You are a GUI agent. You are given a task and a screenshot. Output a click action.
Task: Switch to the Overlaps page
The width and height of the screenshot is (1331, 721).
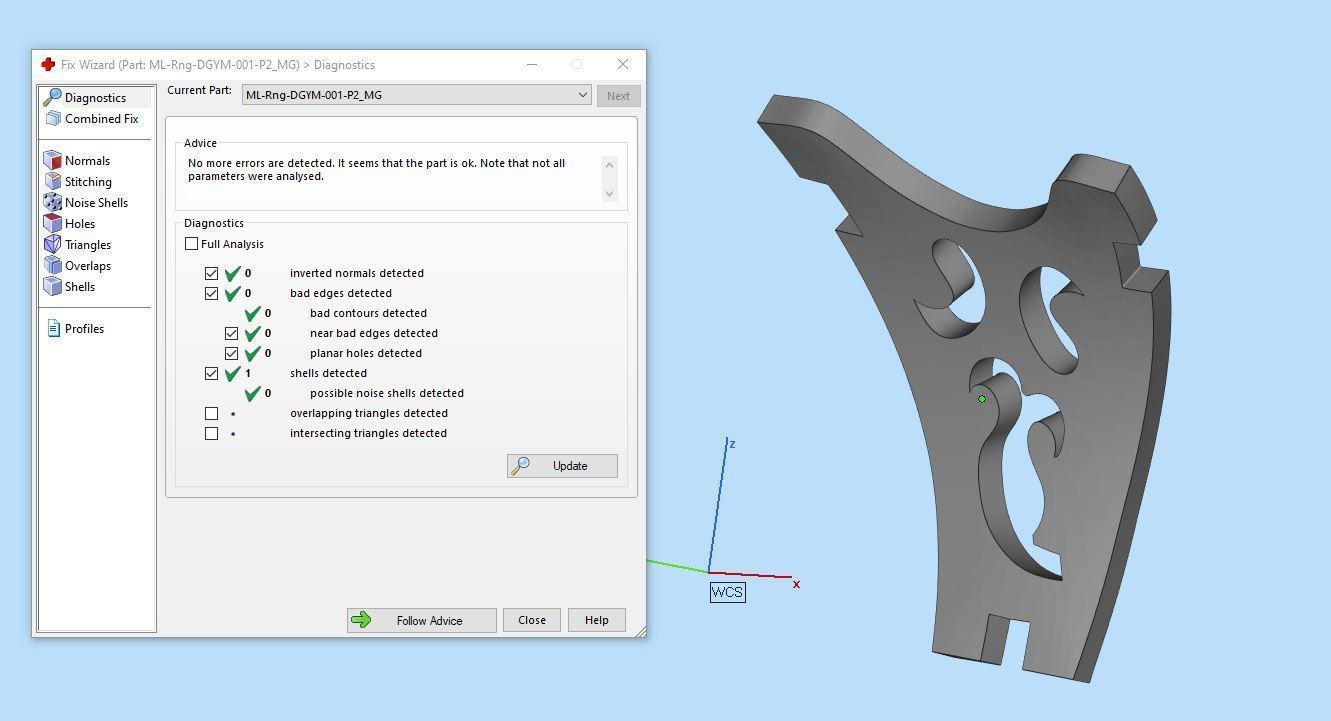point(88,266)
